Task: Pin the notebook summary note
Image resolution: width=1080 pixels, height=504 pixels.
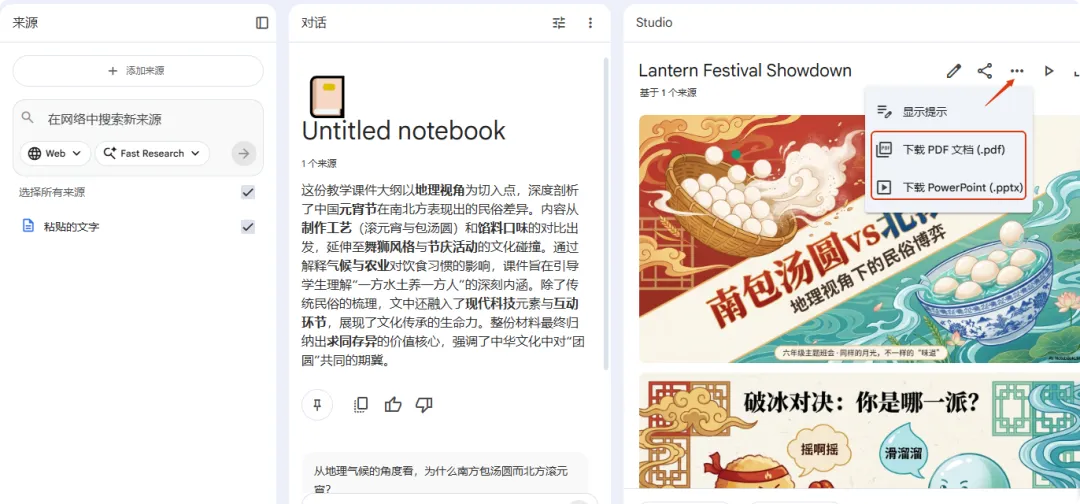Action: [318, 405]
